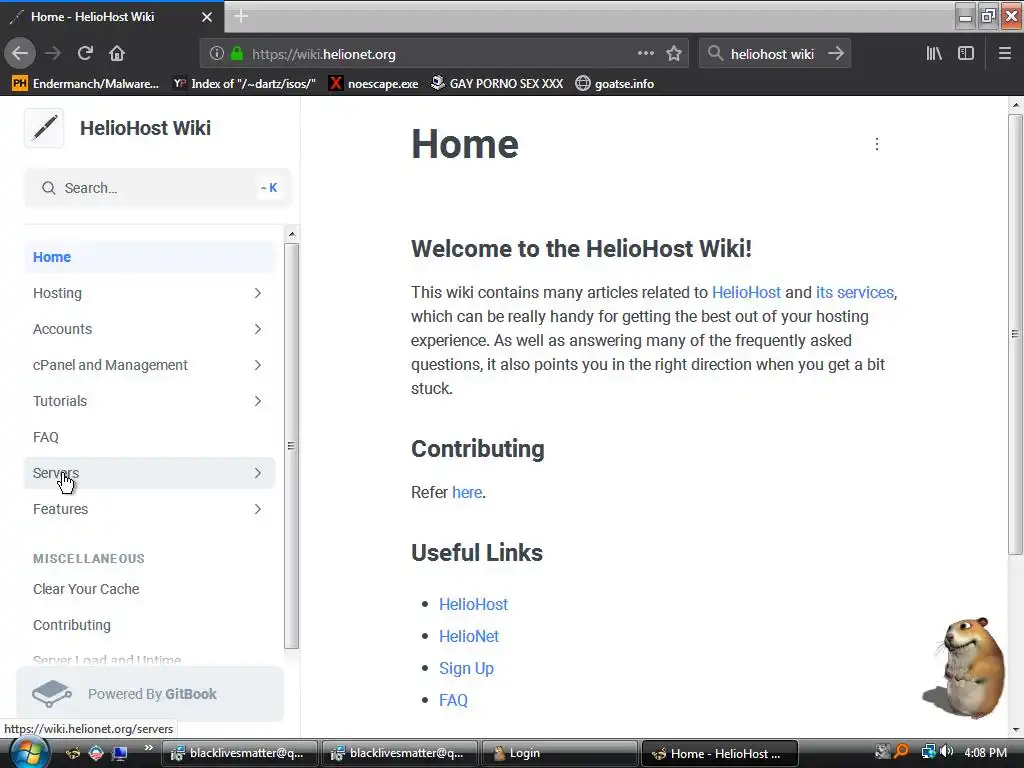The image size is (1024, 768).
Task: Follow the HelioHost link in intro paragraph
Action: (x=746, y=293)
